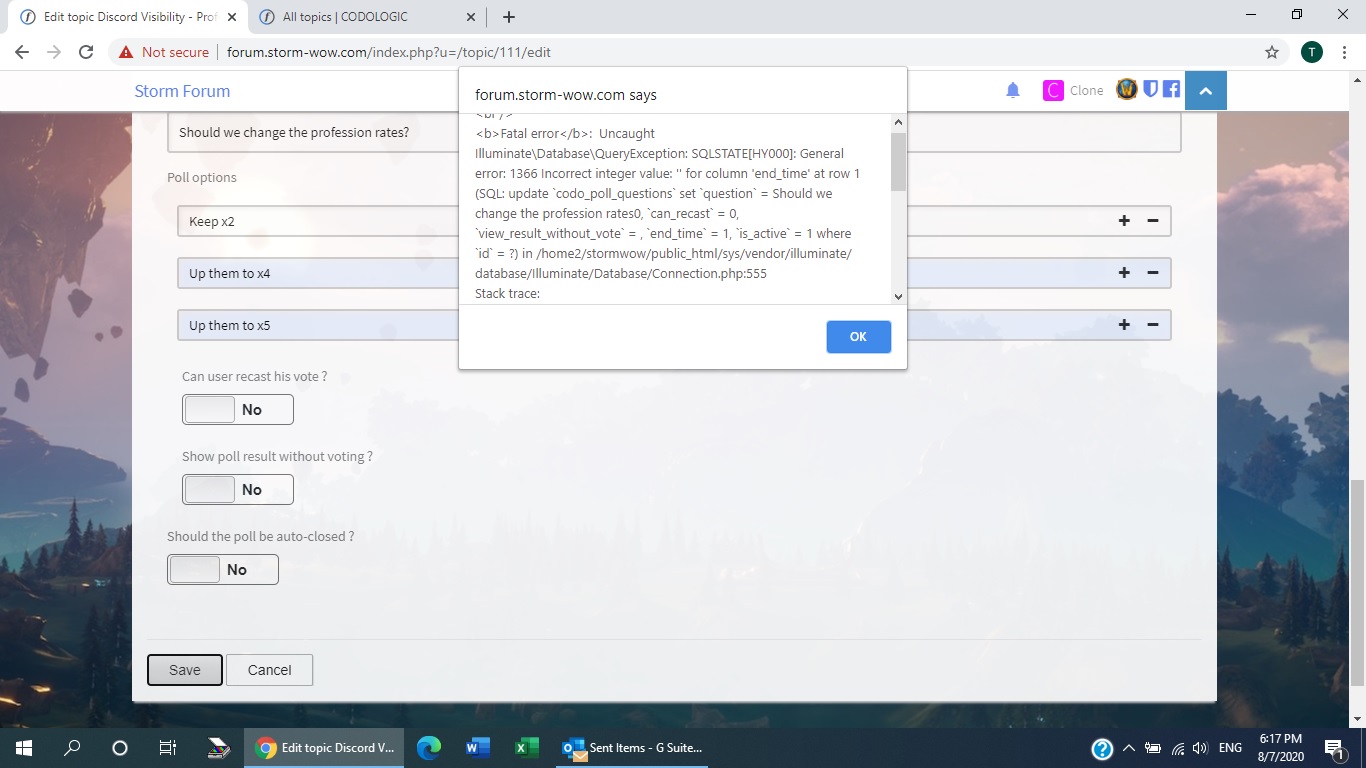Image resolution: width=1366 pixels, height=768 pixels.
Task: Toggle 'Should the poll be auto-closed' switch
Action: (x=223, y=569)
